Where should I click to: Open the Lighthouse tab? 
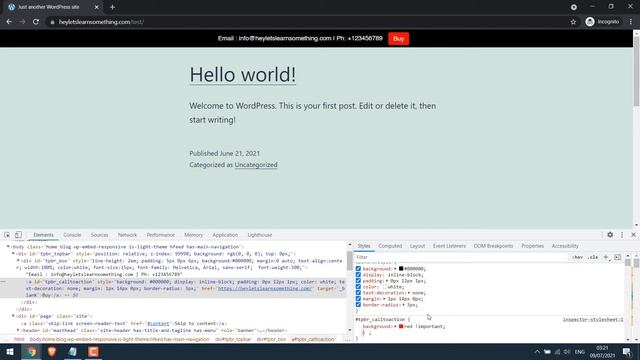(x=260, y=235)
